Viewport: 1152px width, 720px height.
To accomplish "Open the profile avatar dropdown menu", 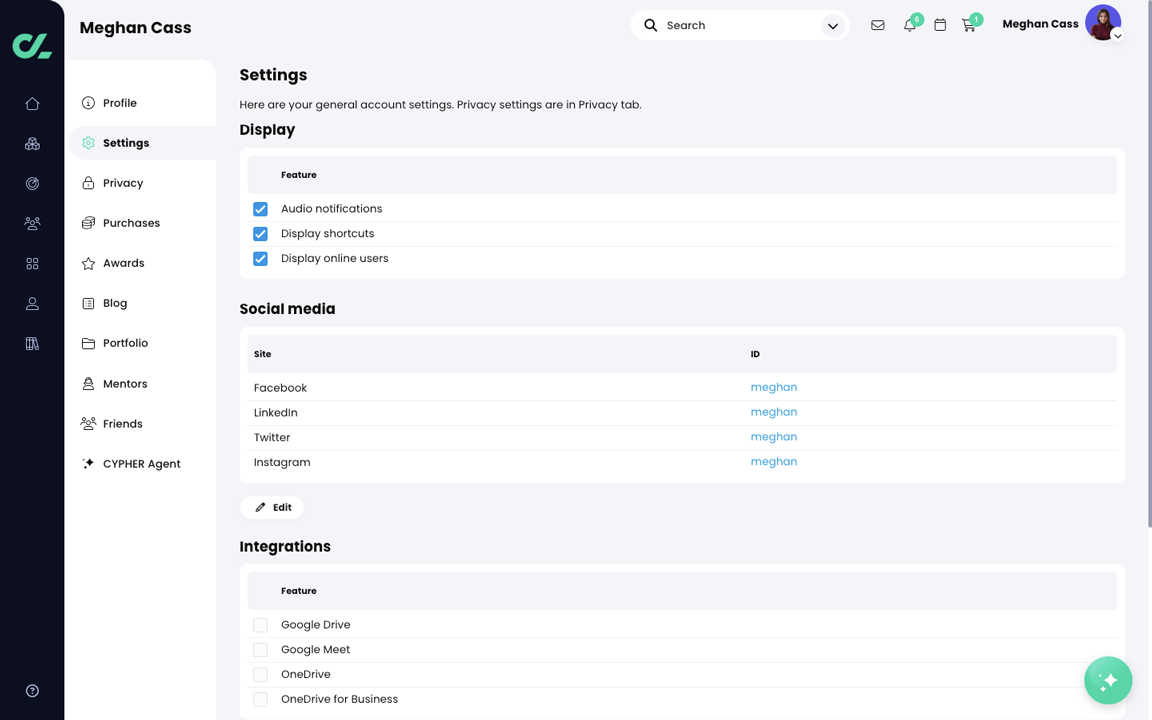I will (1103, 22).
